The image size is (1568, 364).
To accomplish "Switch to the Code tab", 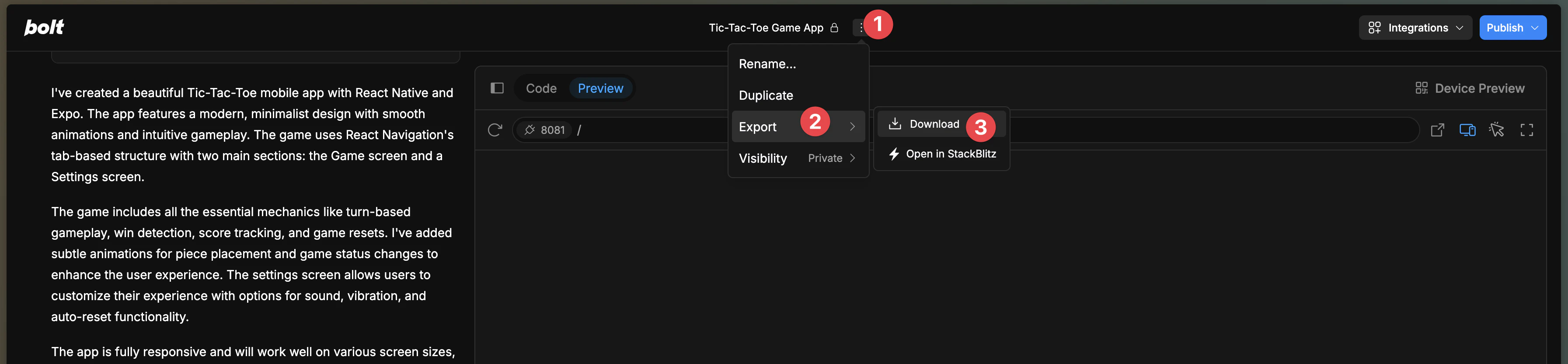I will click(540, 88).
